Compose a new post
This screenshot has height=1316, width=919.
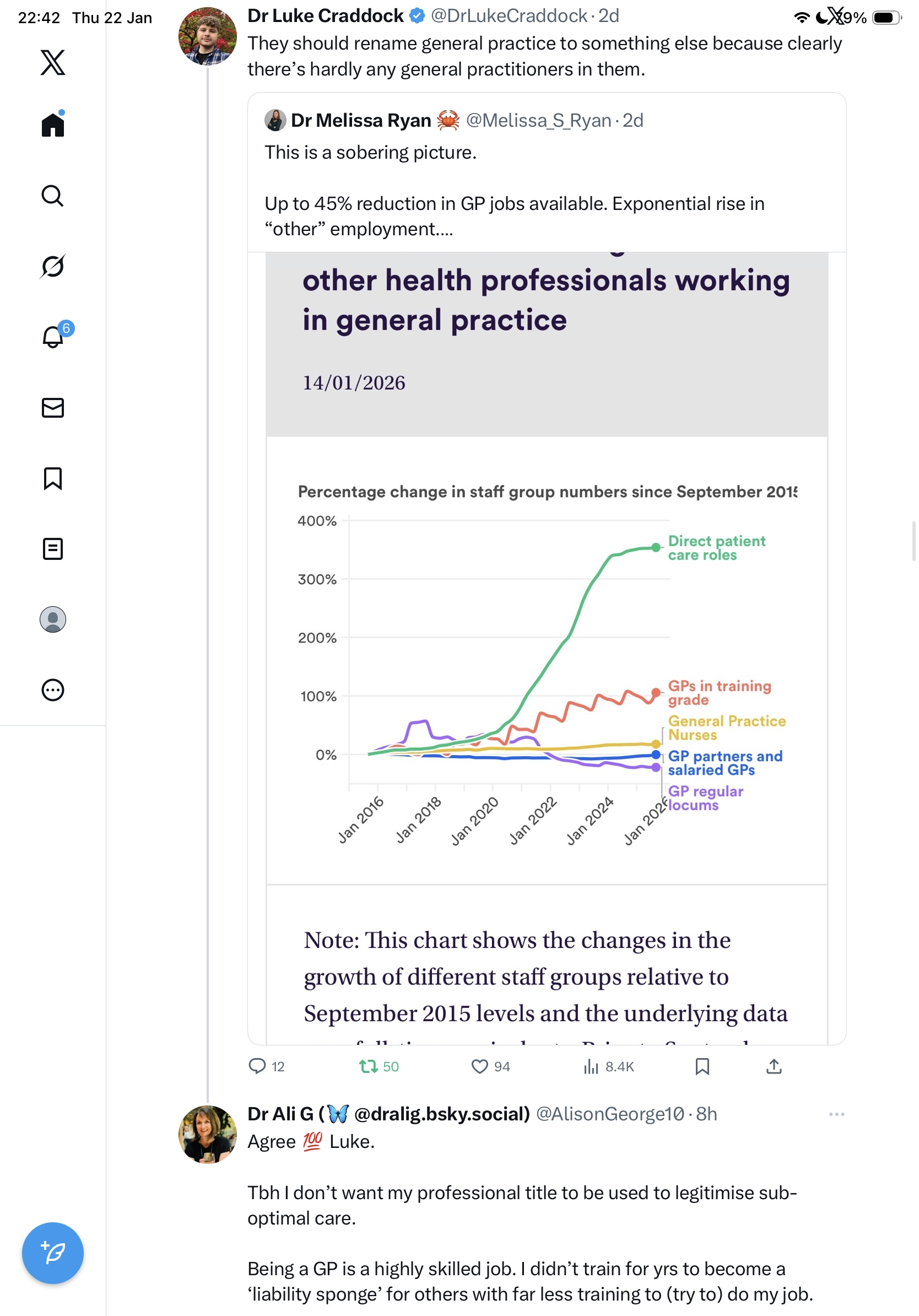(x=53, y=1253)
